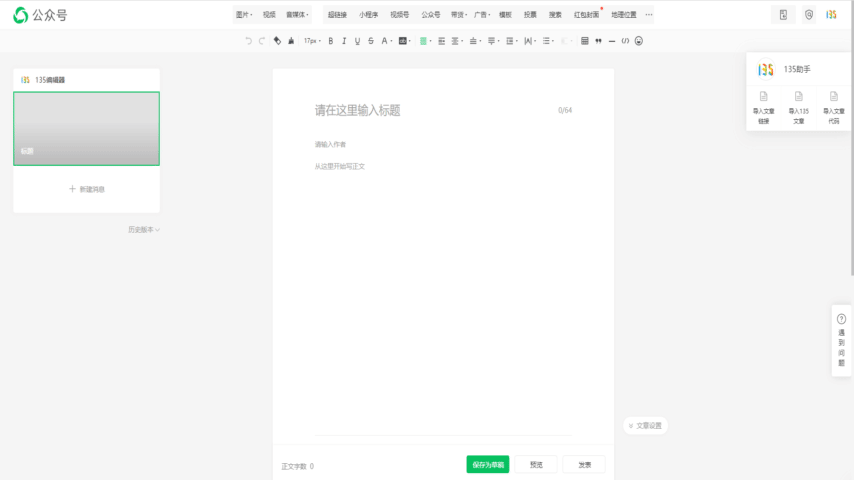Open the list style dropdown
This screenshot has width=854, height=480.
tap(548, 41)
